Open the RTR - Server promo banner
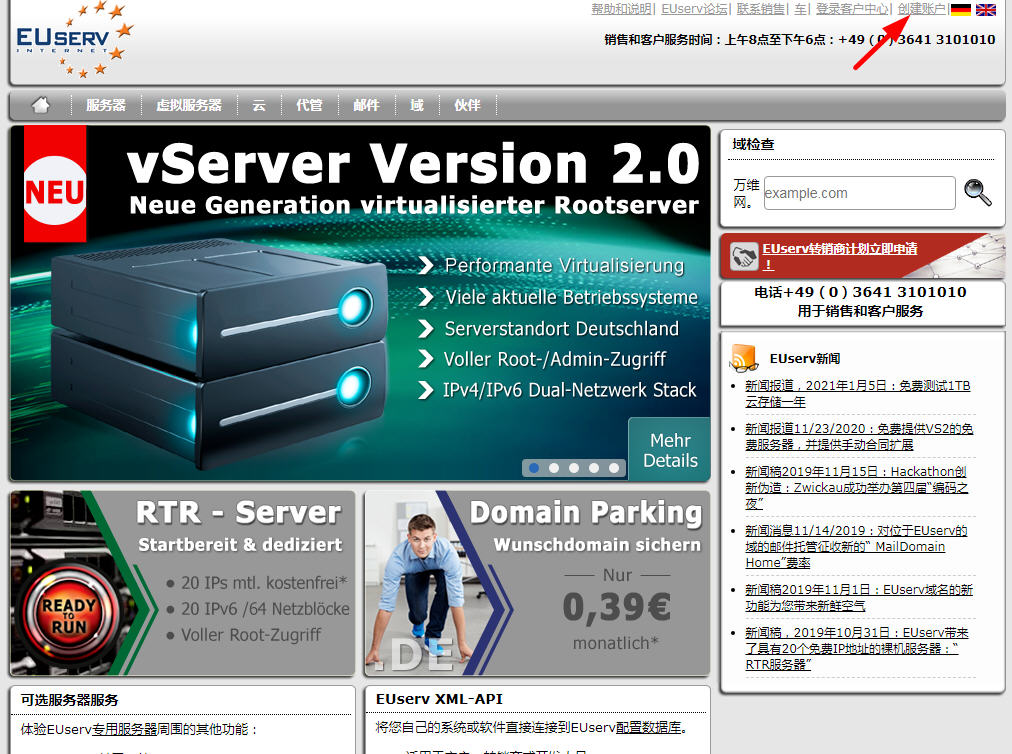 183,584
